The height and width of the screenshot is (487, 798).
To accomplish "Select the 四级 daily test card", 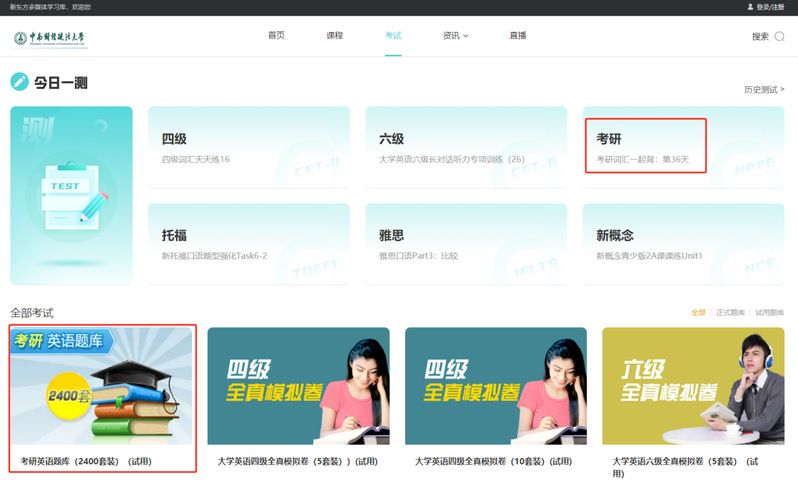I will tap(248, 147).
